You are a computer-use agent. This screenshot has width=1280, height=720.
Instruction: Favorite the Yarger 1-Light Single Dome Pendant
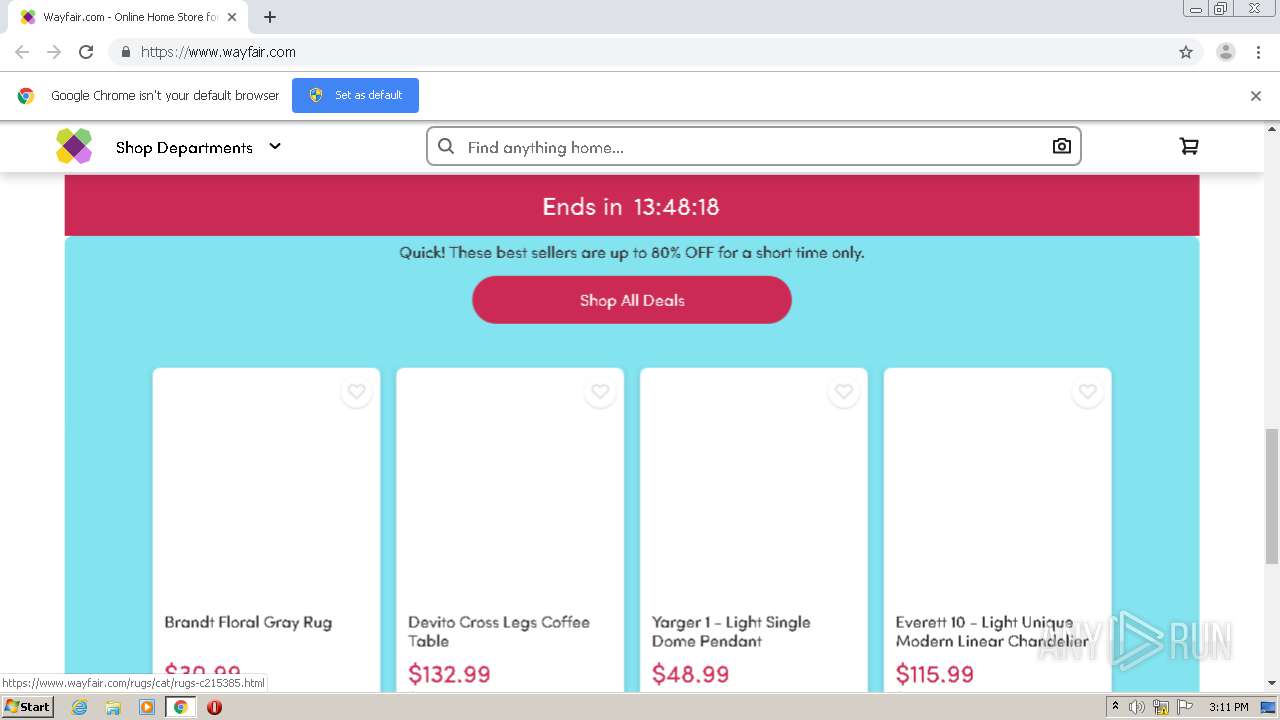844,392
